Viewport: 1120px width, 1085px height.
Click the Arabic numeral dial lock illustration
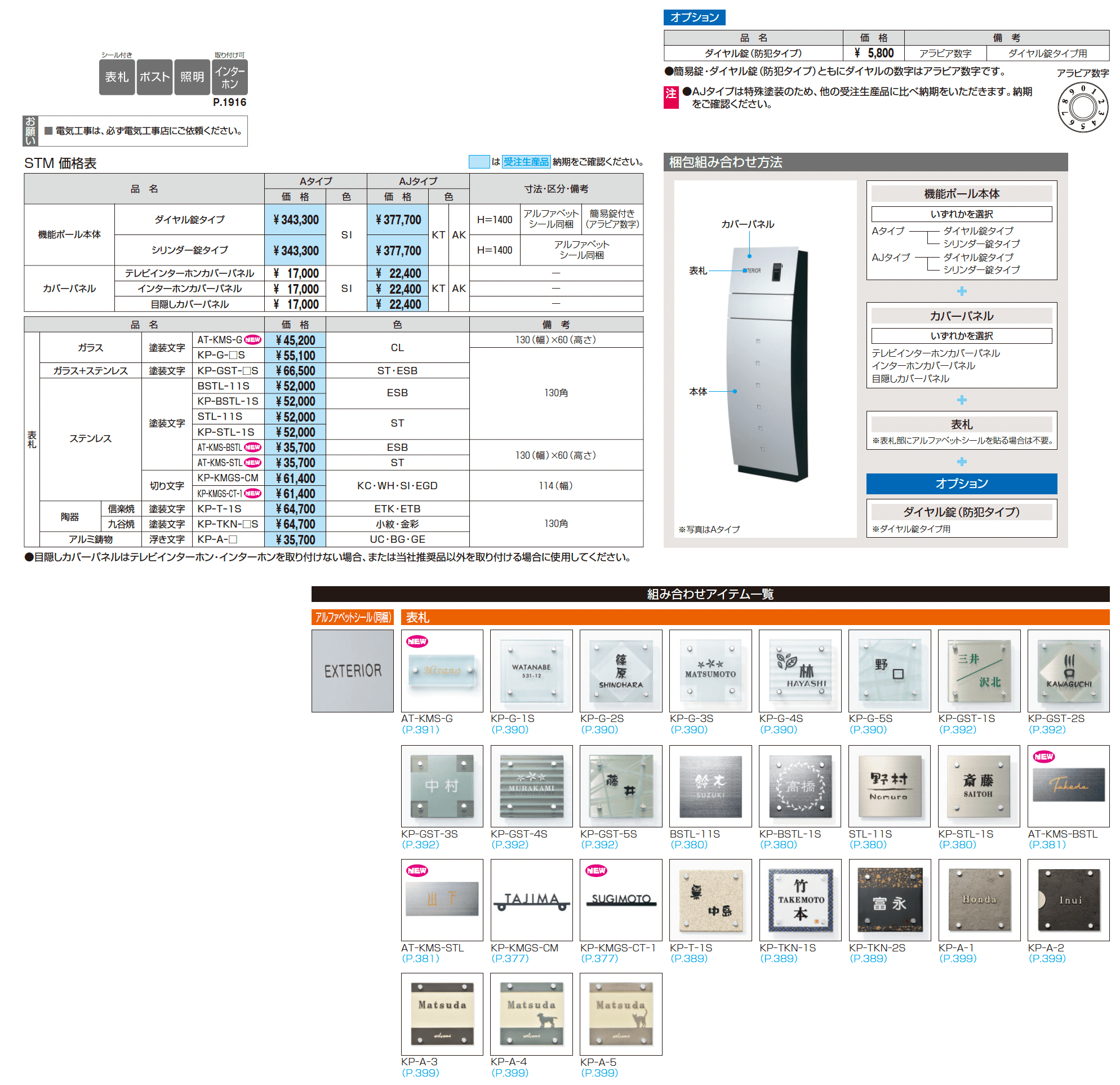coord(1082,108)
